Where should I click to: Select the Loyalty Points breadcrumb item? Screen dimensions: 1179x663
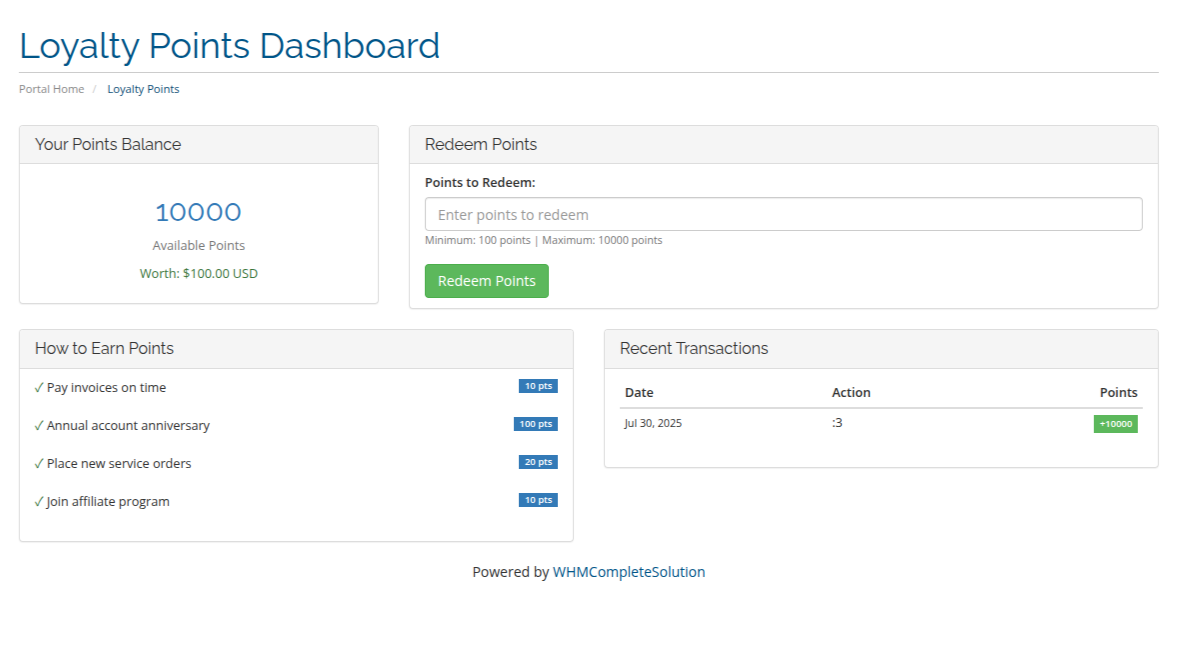pyautogui.click(x=143, y=89)
